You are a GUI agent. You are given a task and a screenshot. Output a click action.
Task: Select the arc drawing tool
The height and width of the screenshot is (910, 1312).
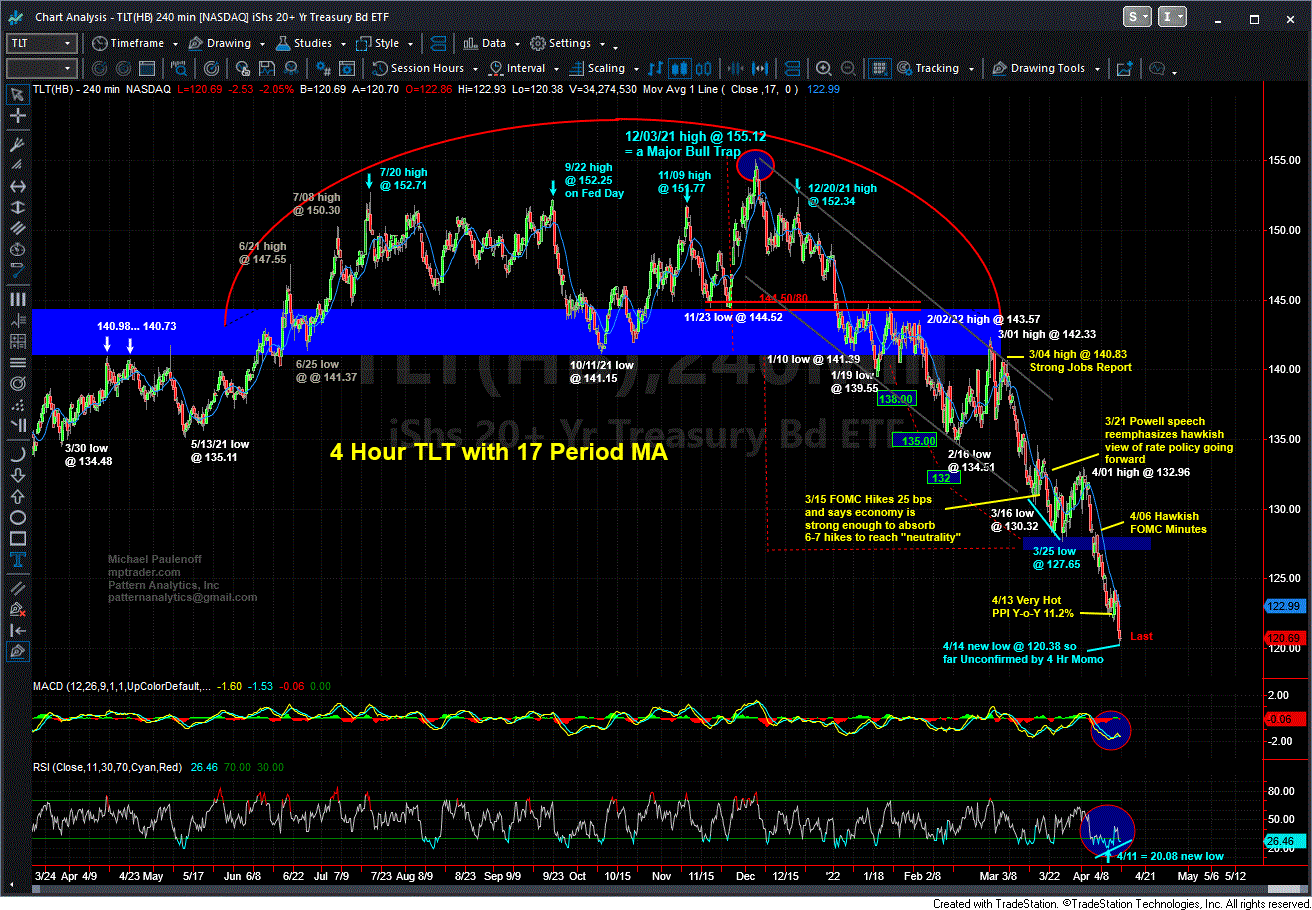click(x=17, y=456)
